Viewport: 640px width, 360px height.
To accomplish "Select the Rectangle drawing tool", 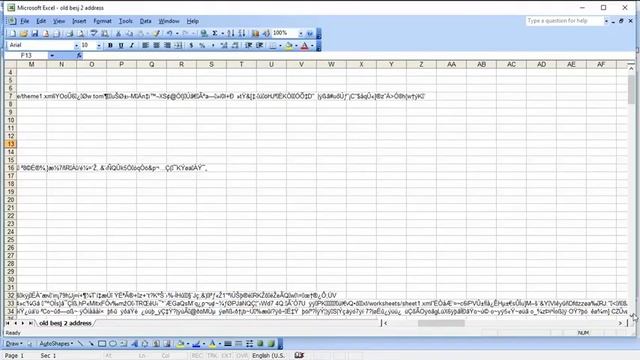I will (x=102, y=344).
